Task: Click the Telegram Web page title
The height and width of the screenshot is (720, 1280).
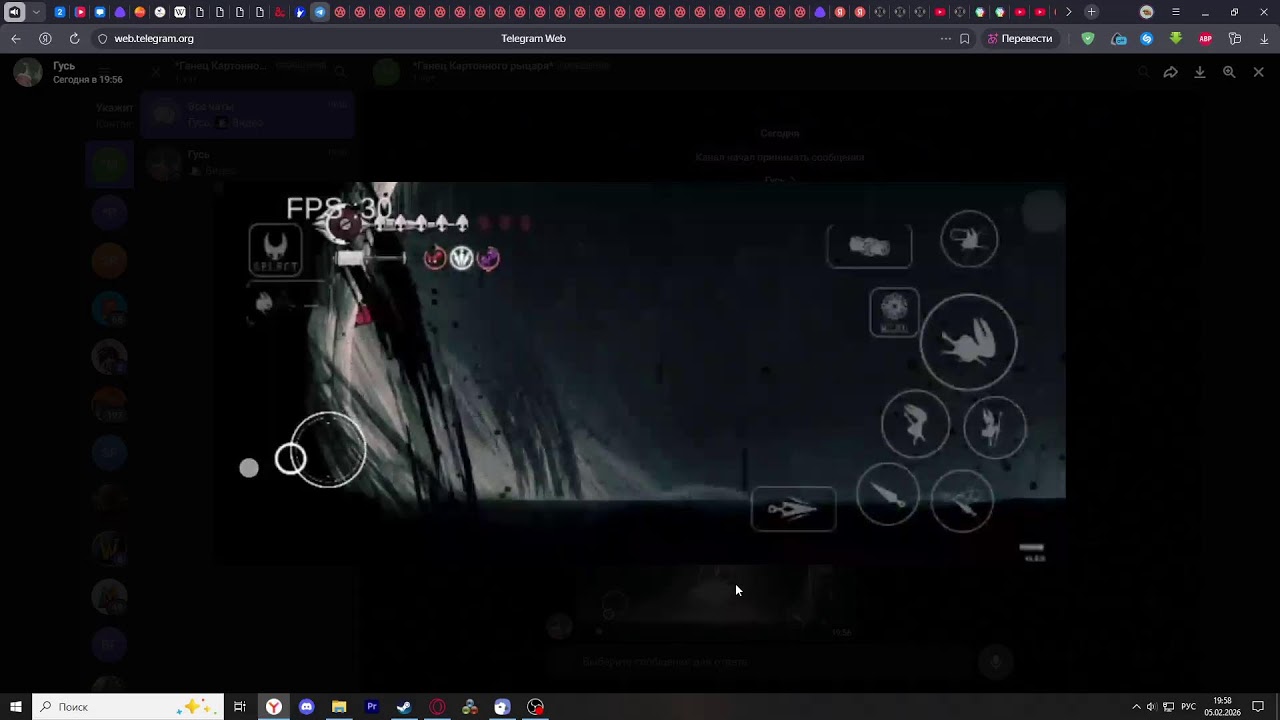Action: click(x=533, y=39)
